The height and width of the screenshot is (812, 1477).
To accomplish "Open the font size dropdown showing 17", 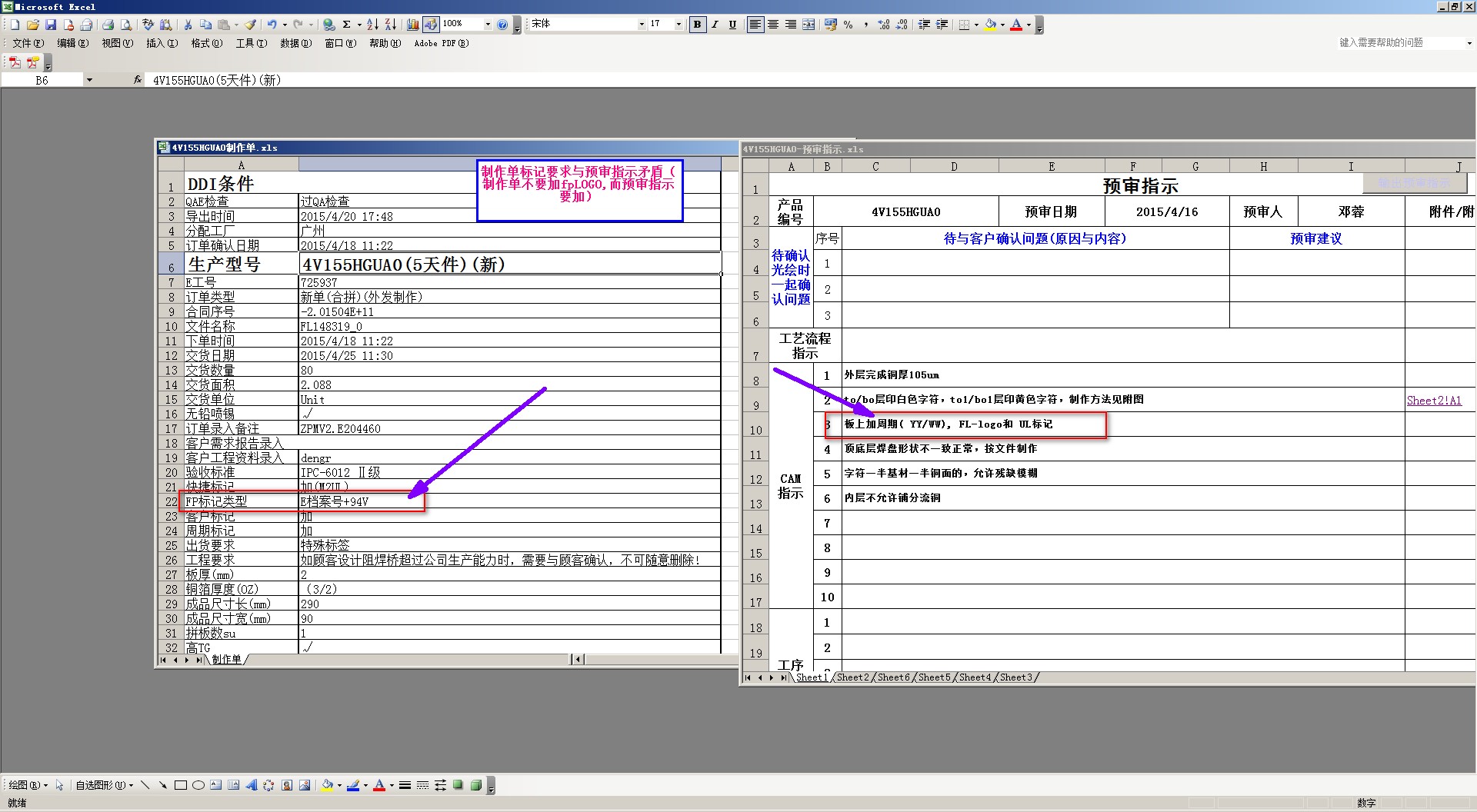I will 678,25.
